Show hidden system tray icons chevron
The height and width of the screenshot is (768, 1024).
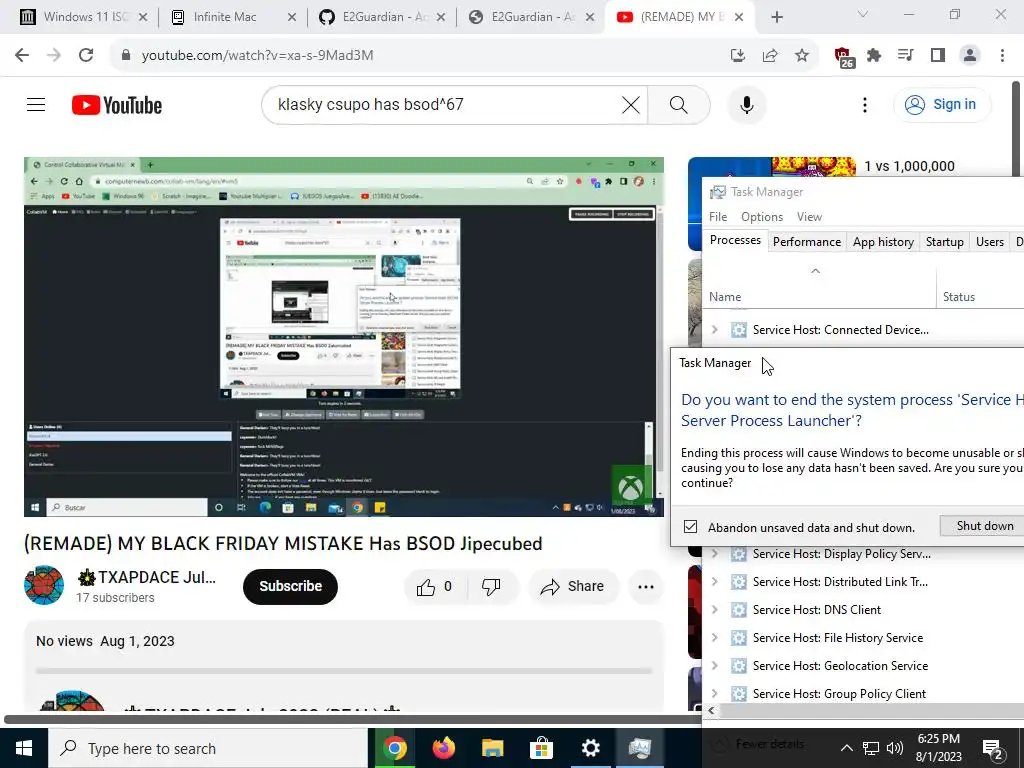[x=846, y=748]
